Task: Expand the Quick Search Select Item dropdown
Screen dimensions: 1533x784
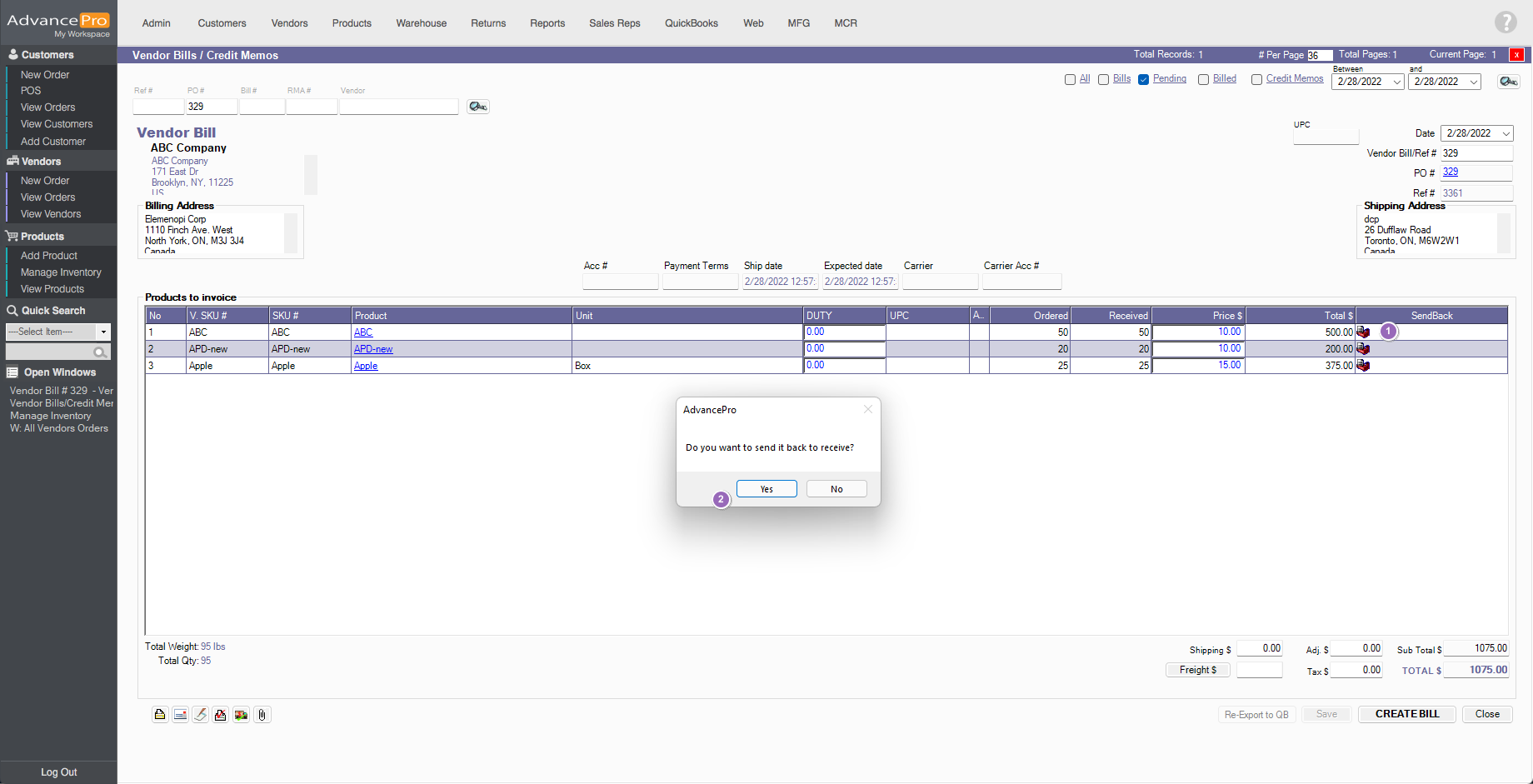Action: tap(103, 332)
